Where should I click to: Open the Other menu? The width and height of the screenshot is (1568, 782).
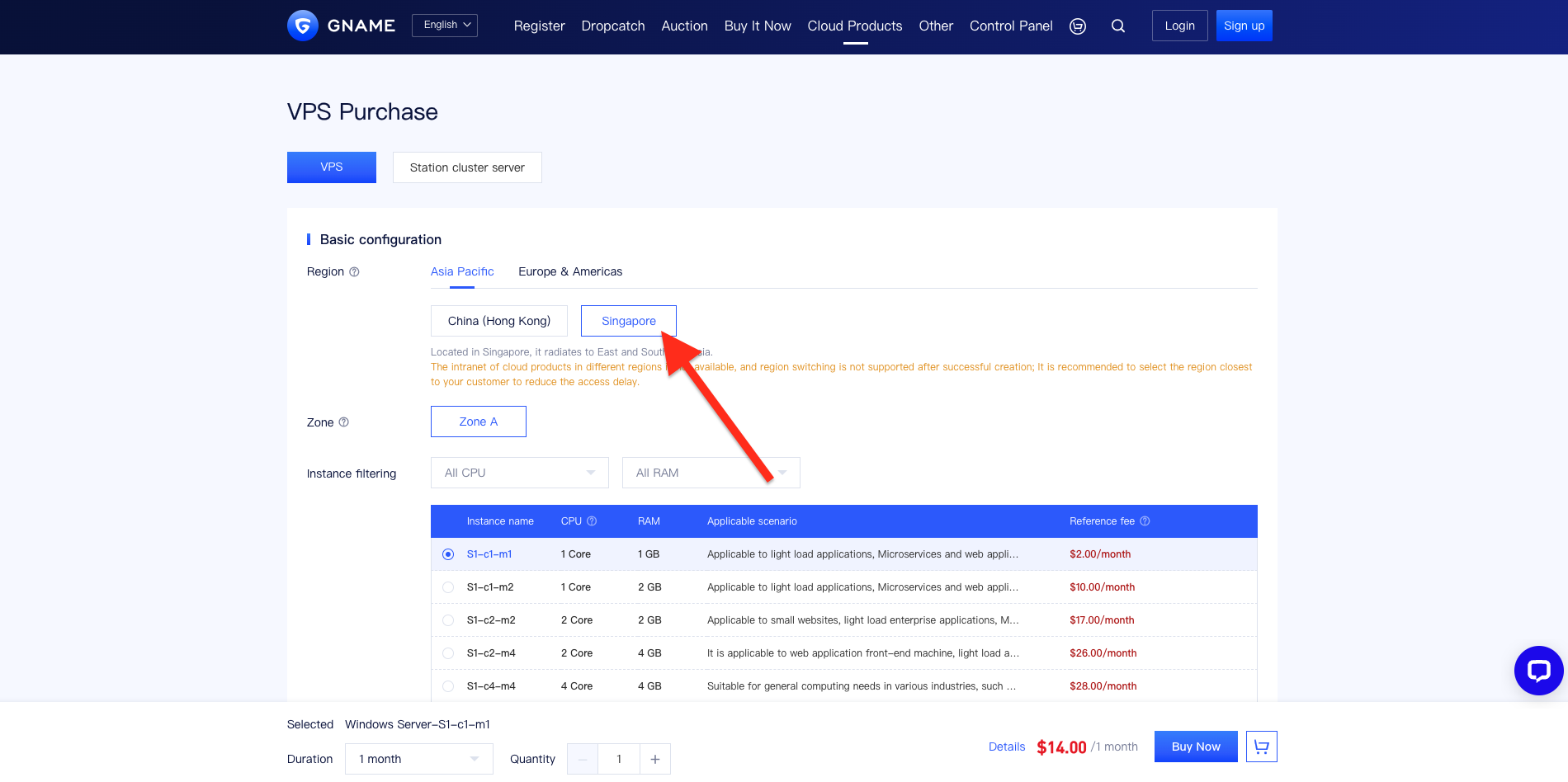tap(936, 26)
